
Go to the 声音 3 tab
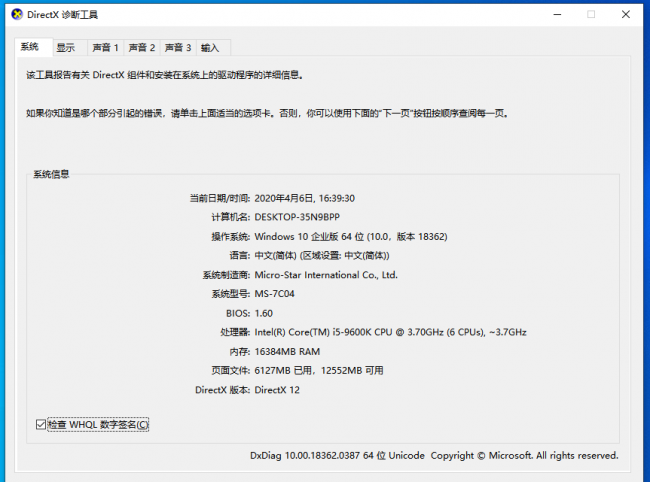178,48
